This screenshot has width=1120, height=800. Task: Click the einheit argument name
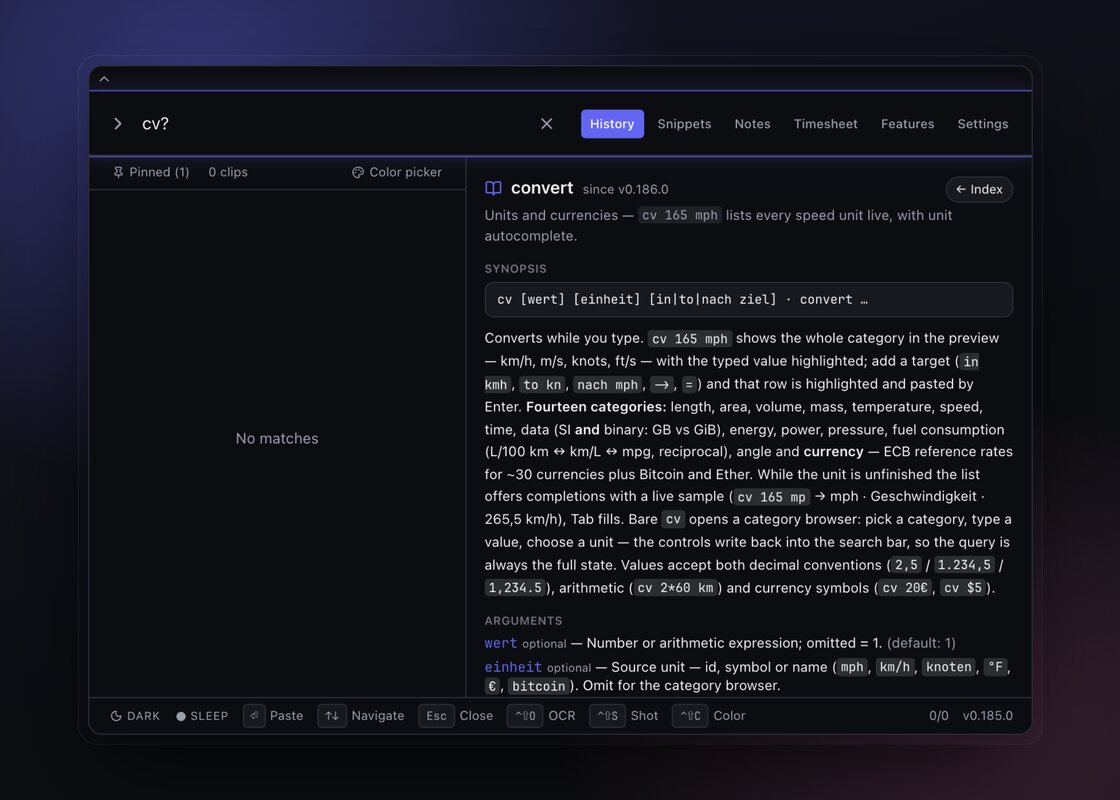[513, 667]
